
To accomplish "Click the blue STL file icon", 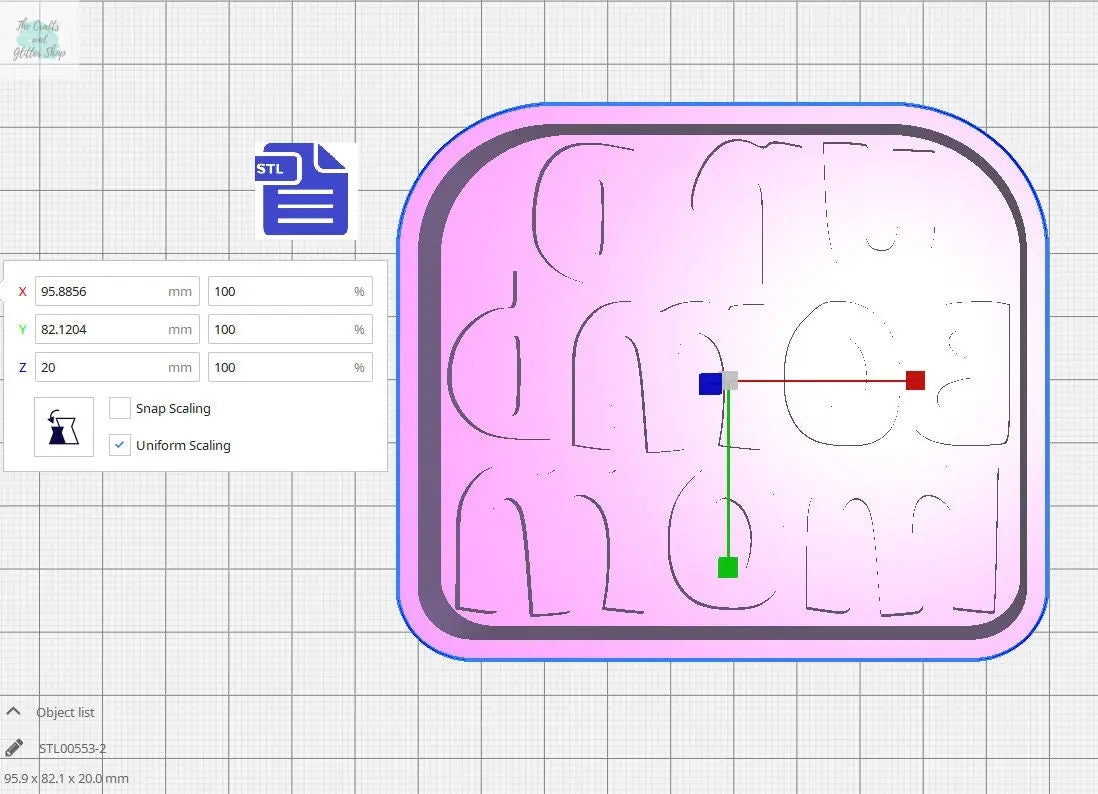I will pyautogui.click(x=305, y=190).
